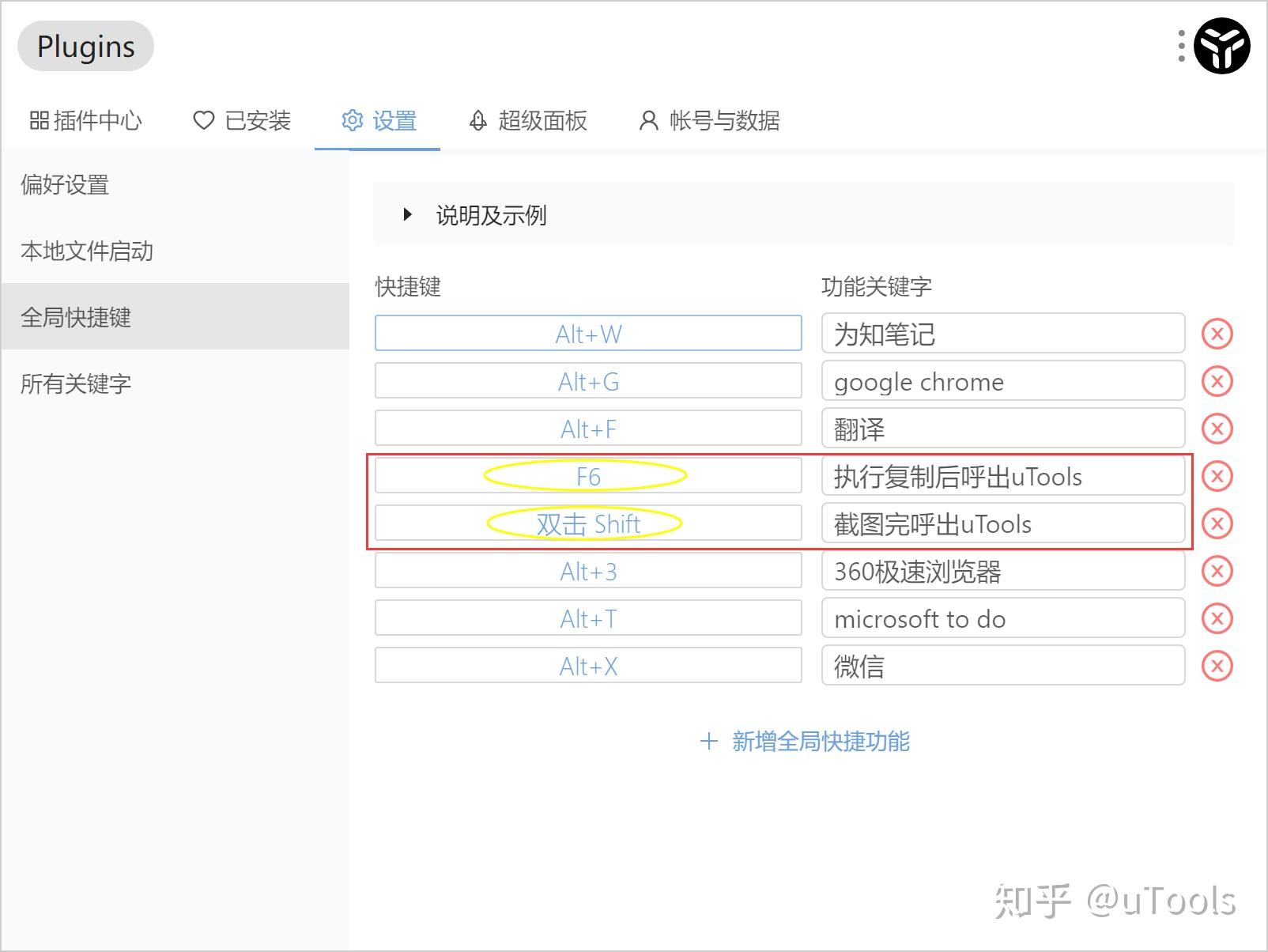The image size is (1268, 952).
Task: Click the microsoft to do keyword field
Action: [1002, 618]
